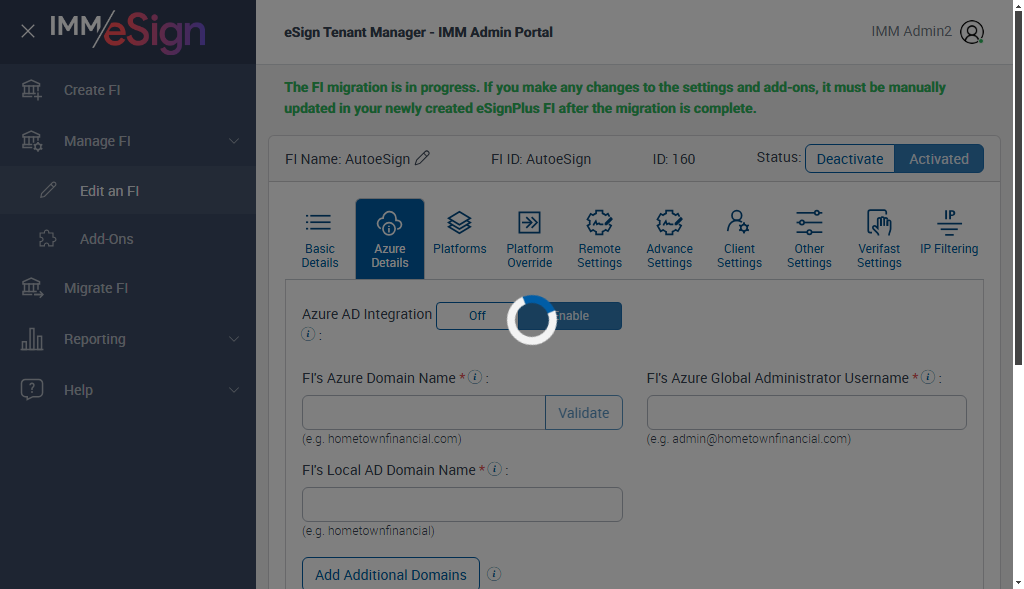
Task: Click the green FI migration notice text
Action: click(615, 97)
